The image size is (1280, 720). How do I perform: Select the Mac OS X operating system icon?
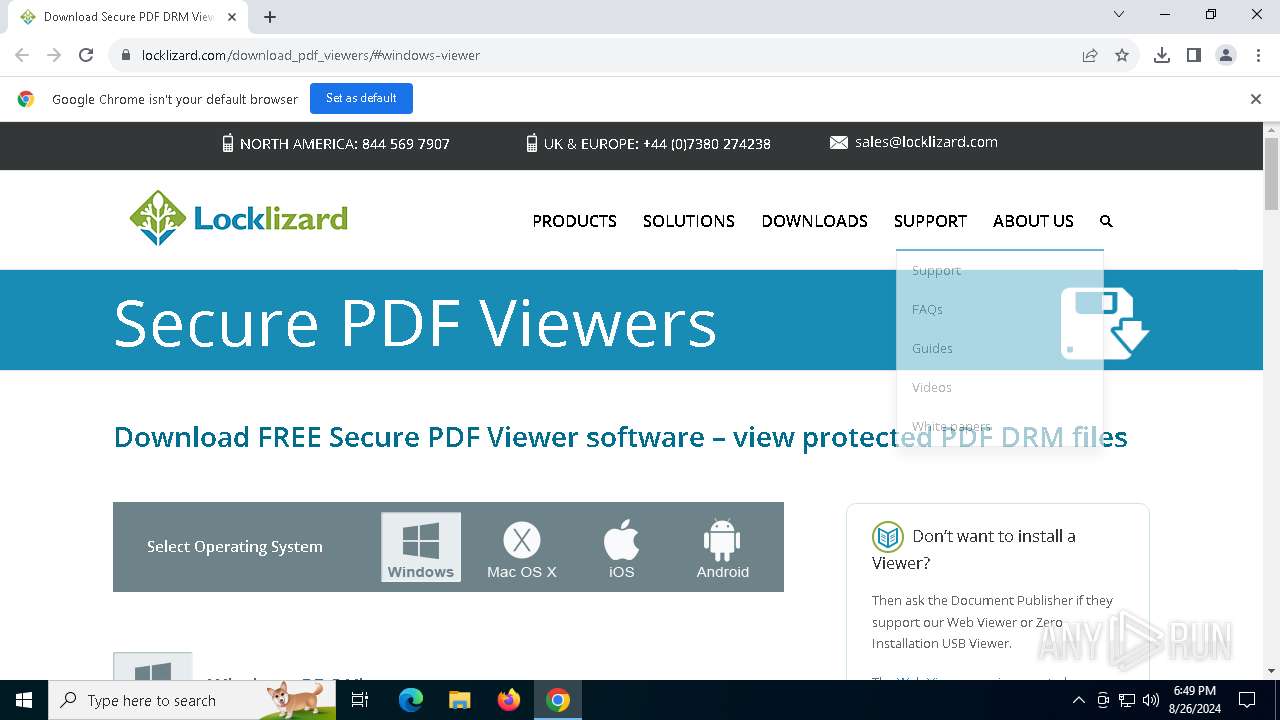521,549
